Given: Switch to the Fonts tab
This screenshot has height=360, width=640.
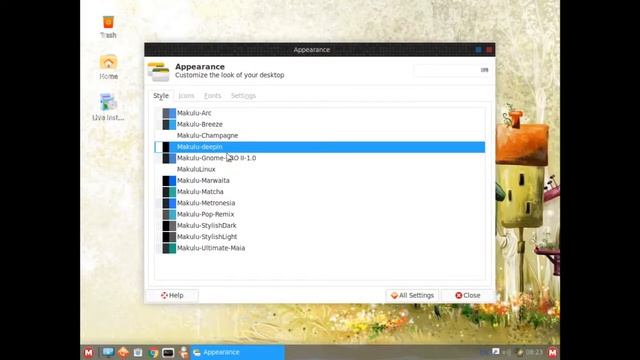Looking at the screenshot, I should click(x=212, y=96).
